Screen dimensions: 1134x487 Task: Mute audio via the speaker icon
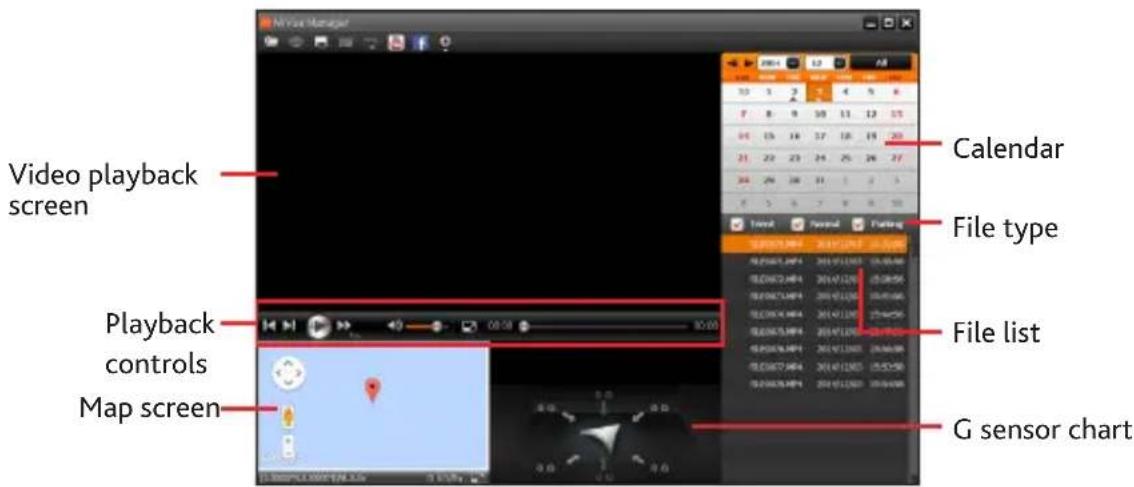395,326
